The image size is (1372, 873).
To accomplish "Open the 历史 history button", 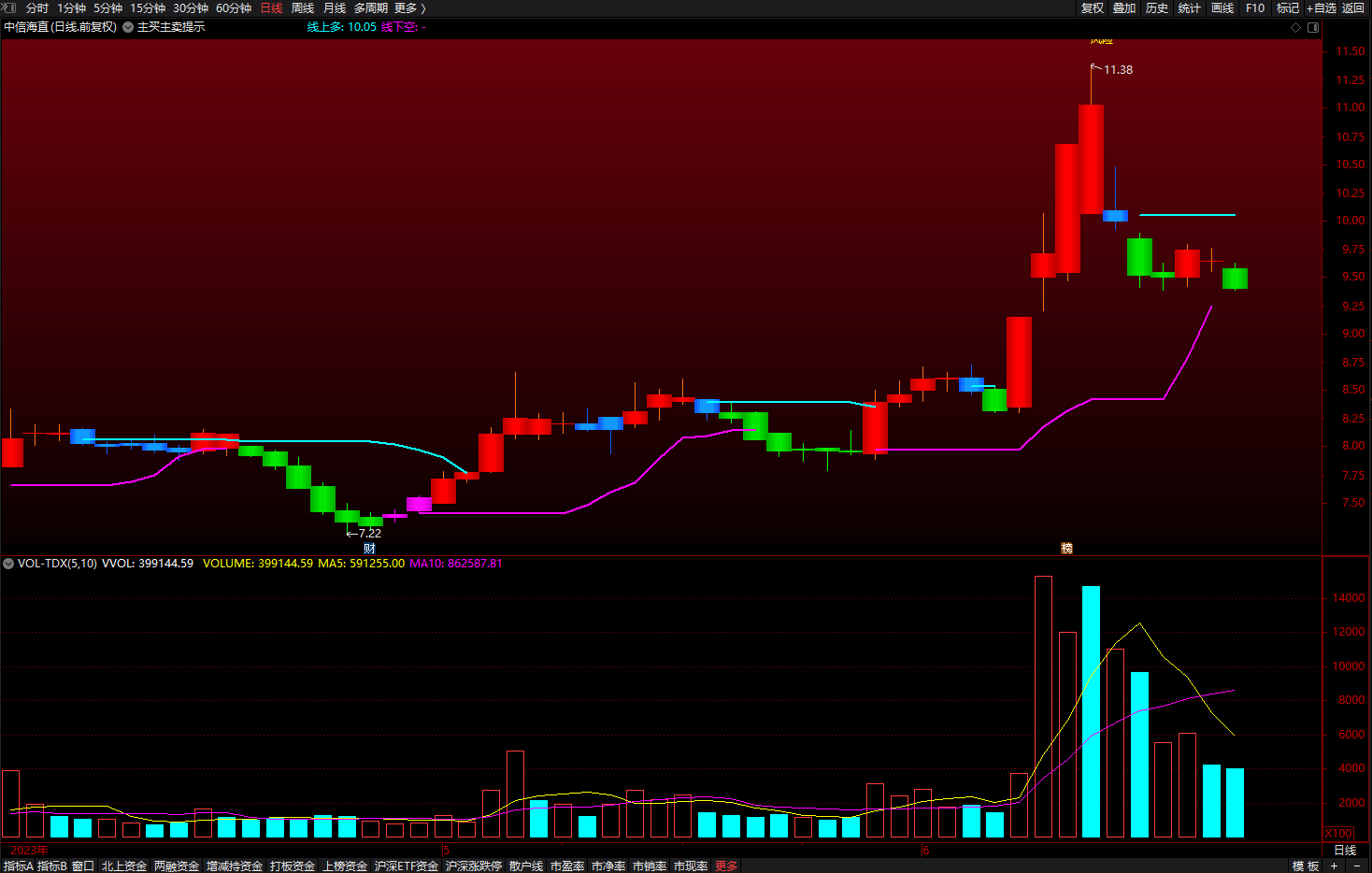I will pyautogui.click(x=1157, y=8).
